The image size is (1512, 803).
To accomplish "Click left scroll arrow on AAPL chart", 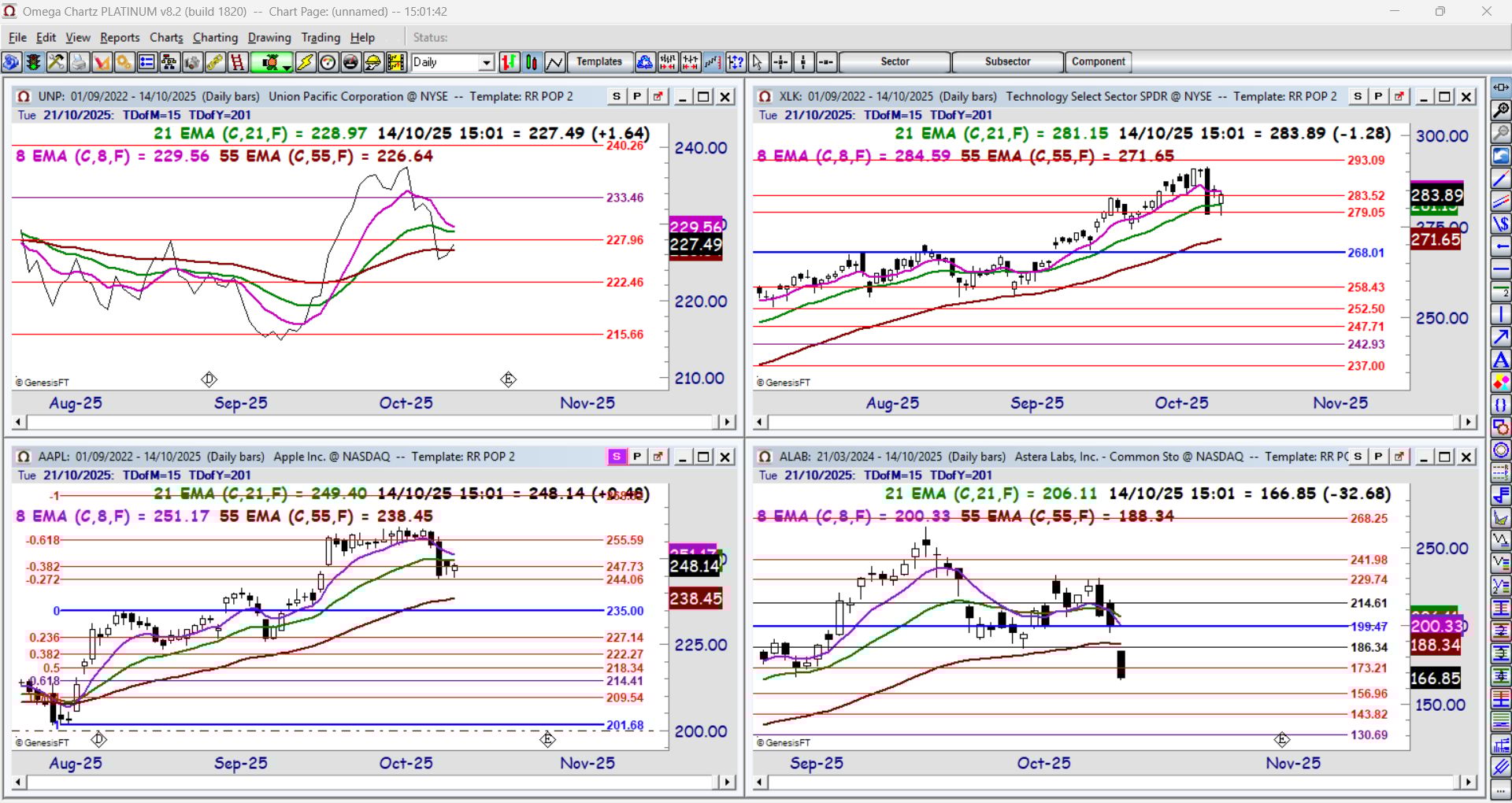I will [19, 783].
